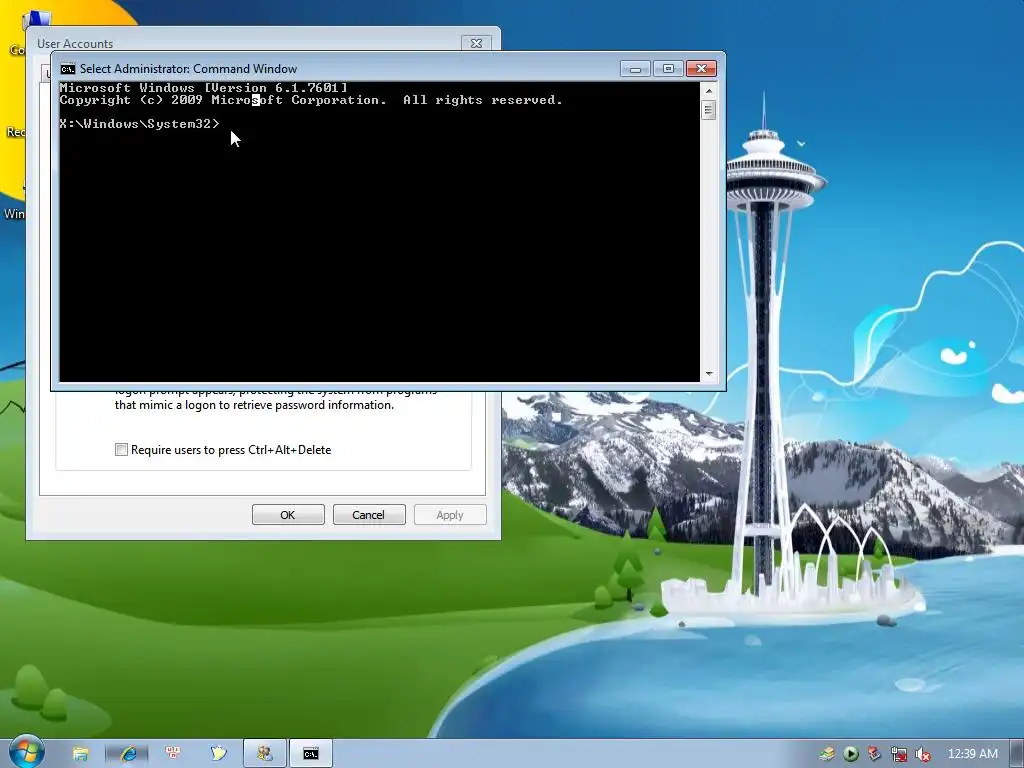Open Windows Explorer from the taskbar
1024x768 pixels.
[80, 754]
